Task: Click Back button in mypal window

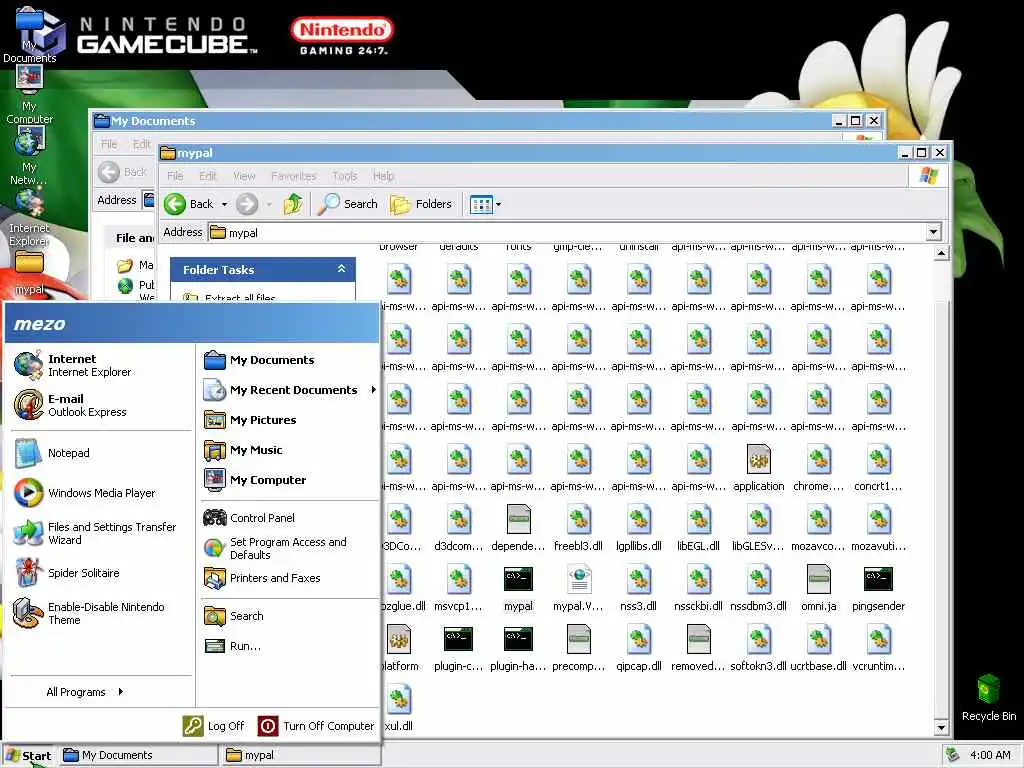Action: 189,204
